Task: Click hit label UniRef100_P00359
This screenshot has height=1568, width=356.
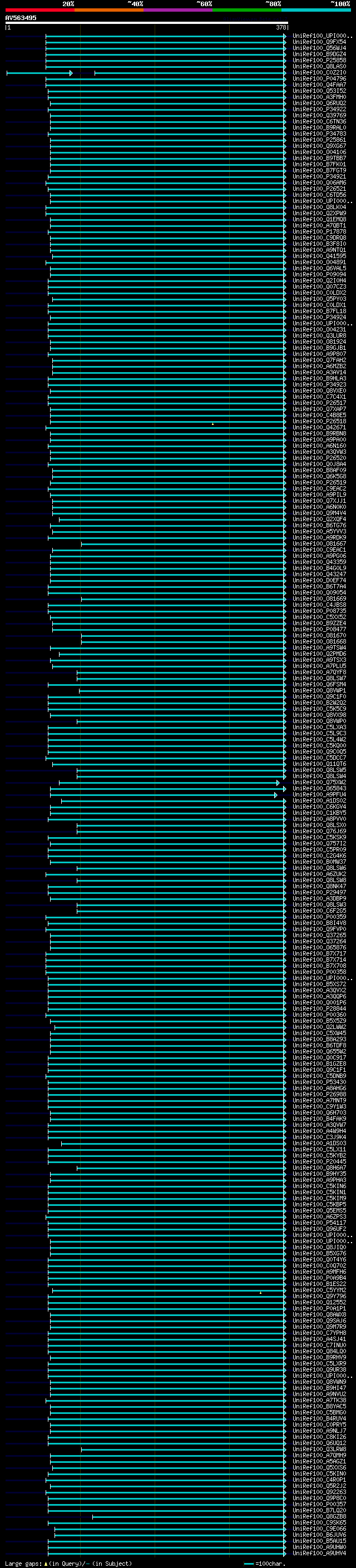Action: (x=319, y=917)
